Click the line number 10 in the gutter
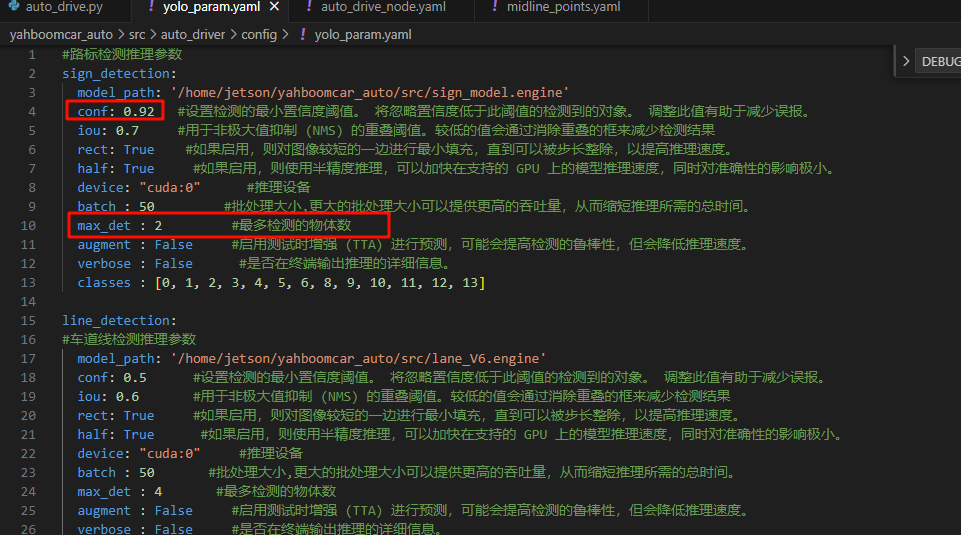Viewport: 961px width, 535px height. (x=32, y=226)
